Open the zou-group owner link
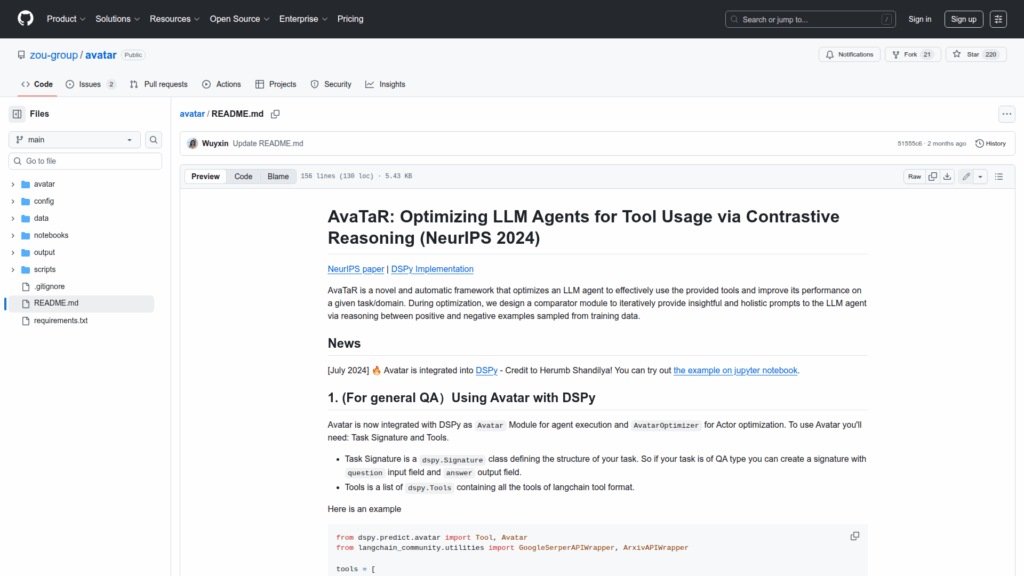The height and width of the screenshot is (576, 1024). pyautogui.click(x=54, y=55)
